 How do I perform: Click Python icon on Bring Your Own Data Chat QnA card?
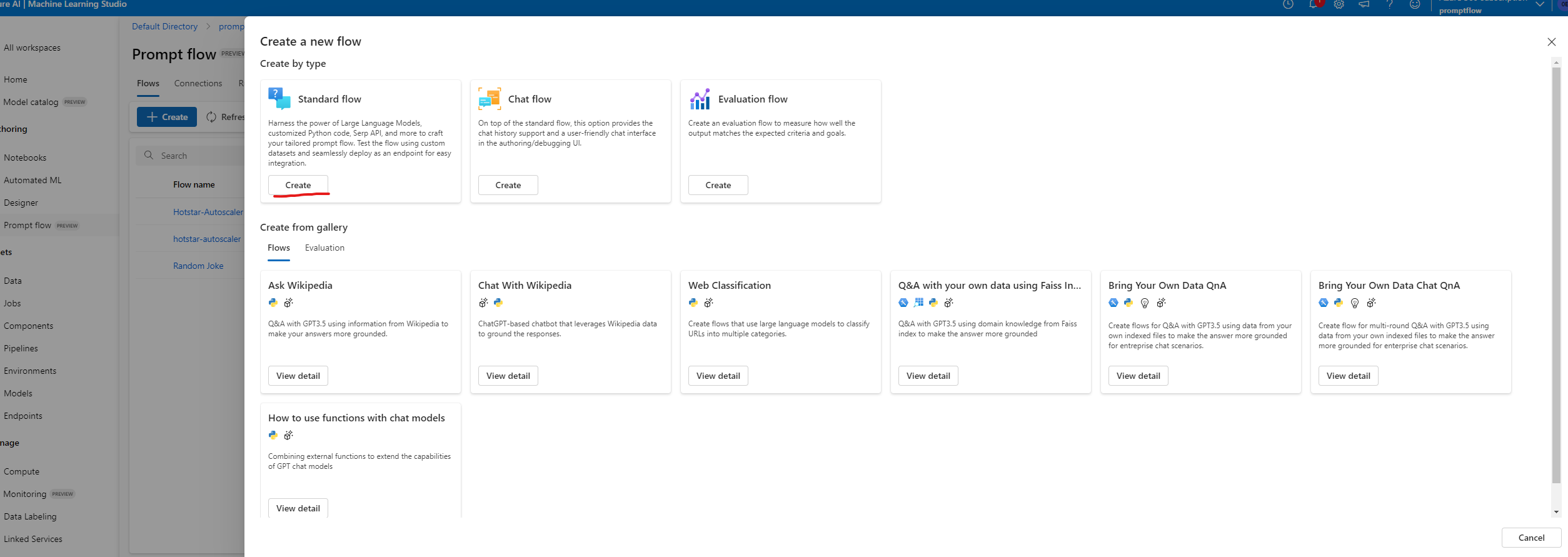pyautogui.click(x=1339, y=303)
